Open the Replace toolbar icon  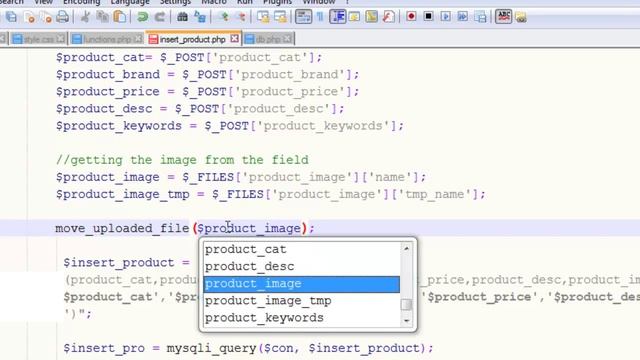(x=200, y=17)
